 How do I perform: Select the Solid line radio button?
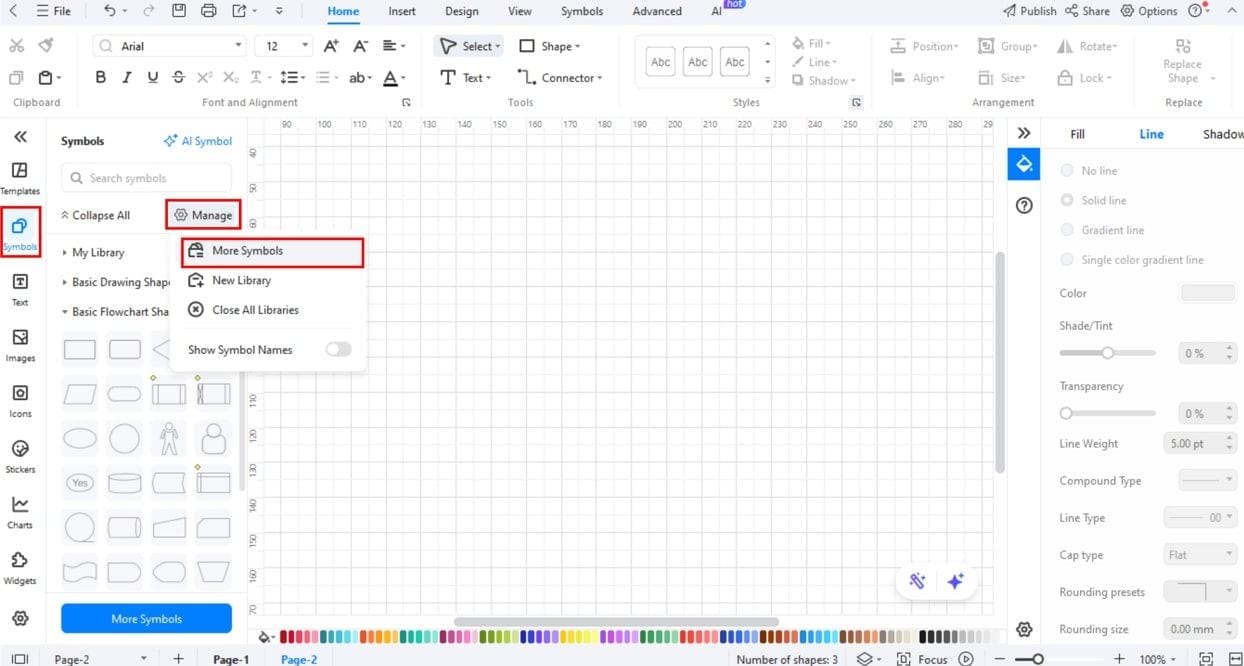coord(1066,200)
